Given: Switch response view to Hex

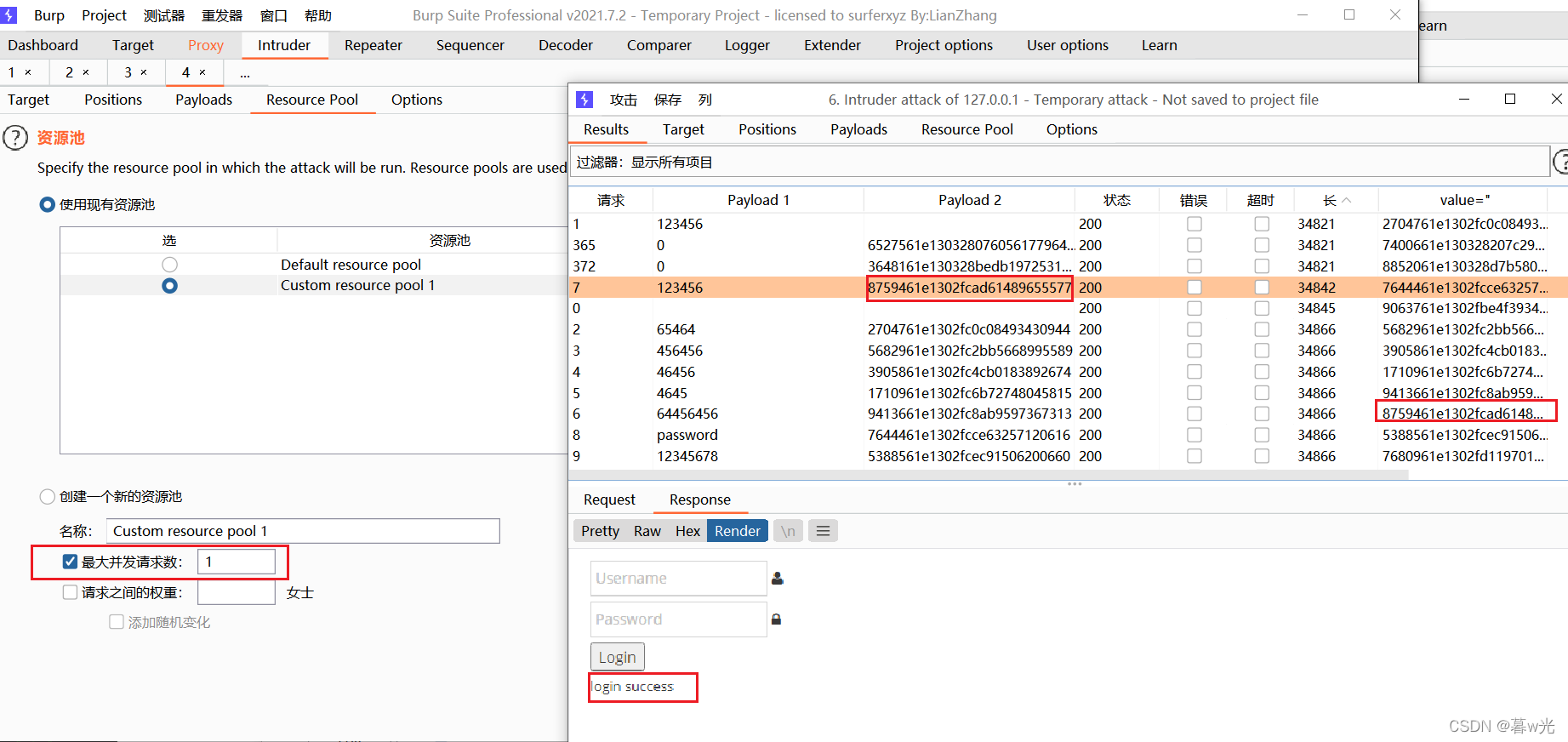Looking at the screenshot, I should click(687, 531).
